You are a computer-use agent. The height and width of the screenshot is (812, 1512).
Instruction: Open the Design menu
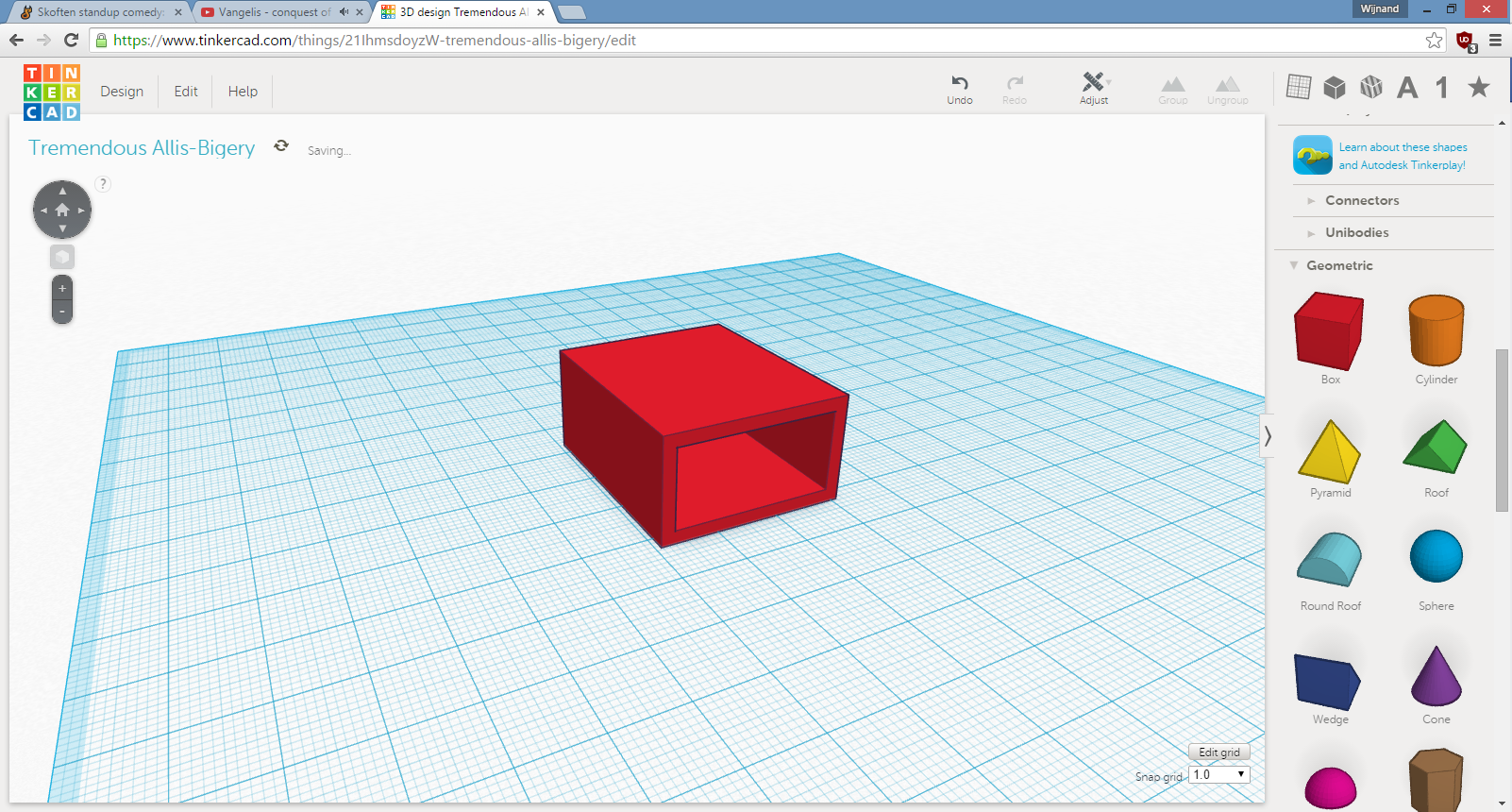(122, 92)
